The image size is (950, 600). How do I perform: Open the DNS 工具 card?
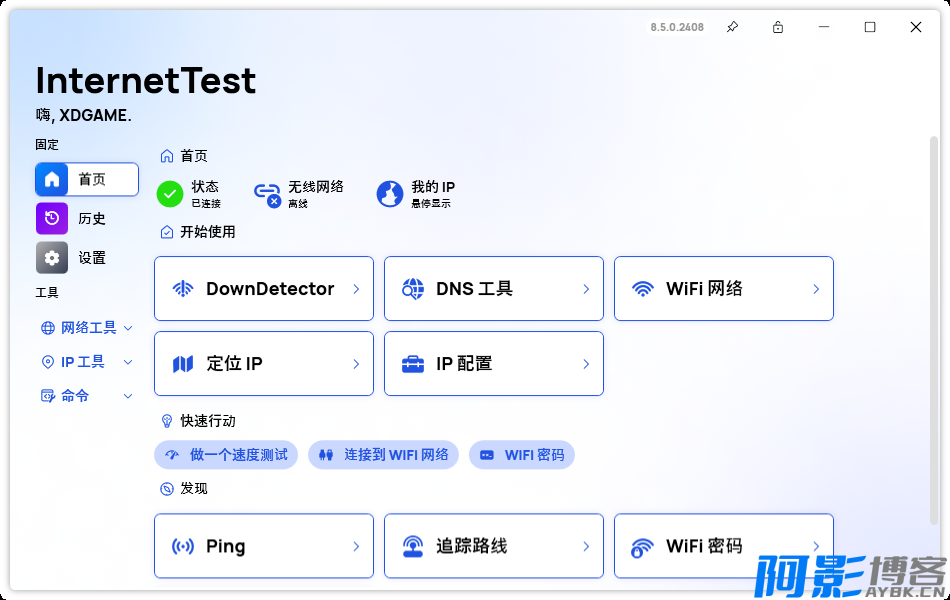pyautogui.click(x=494, y=289)
